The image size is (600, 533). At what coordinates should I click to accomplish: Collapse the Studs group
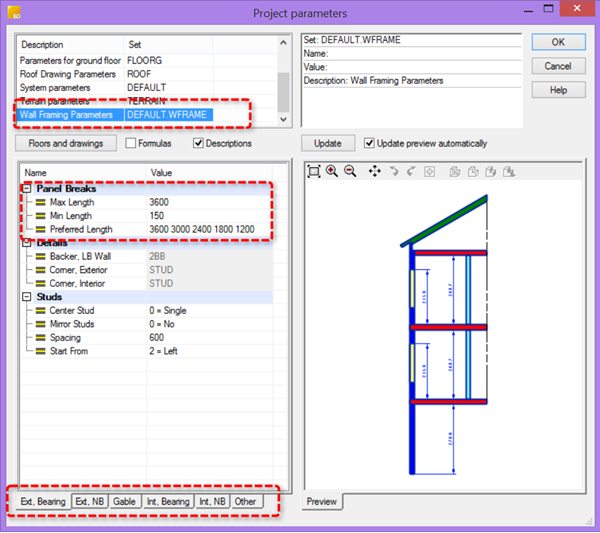pos(24,297)
